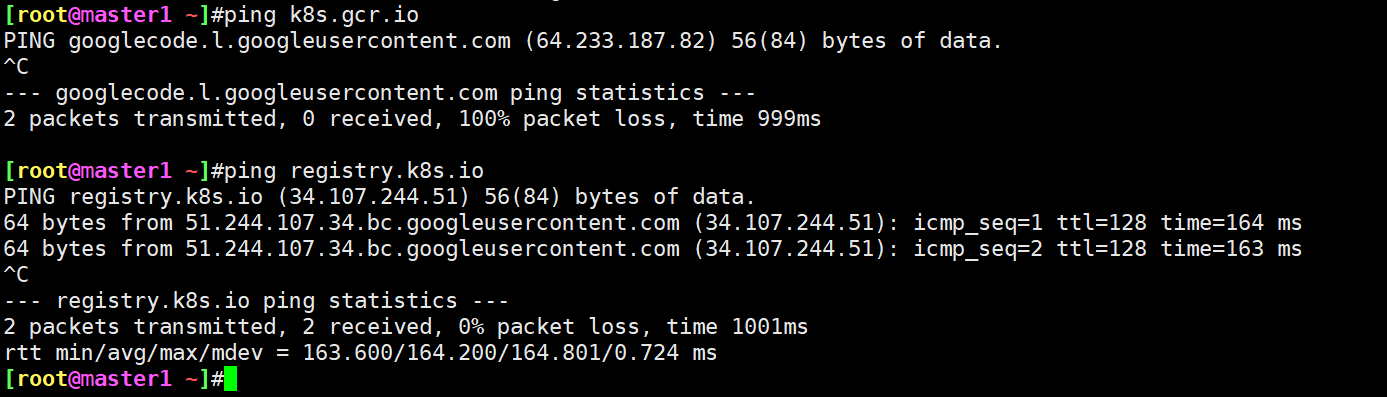Click the icmp_seq=2 reply line
This screenshot has height=397, width=1387.
click(x=653, y=249)
